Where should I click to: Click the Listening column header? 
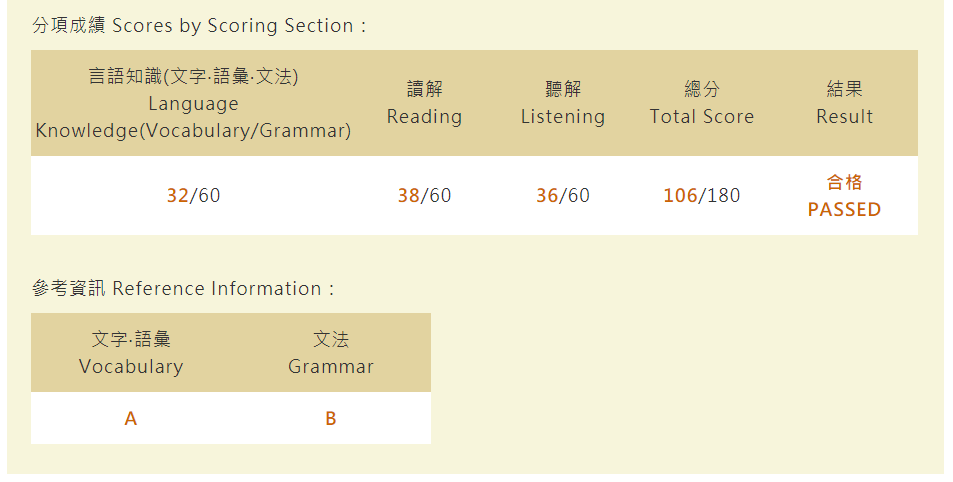pyautogui.click(x=563, y=103)
